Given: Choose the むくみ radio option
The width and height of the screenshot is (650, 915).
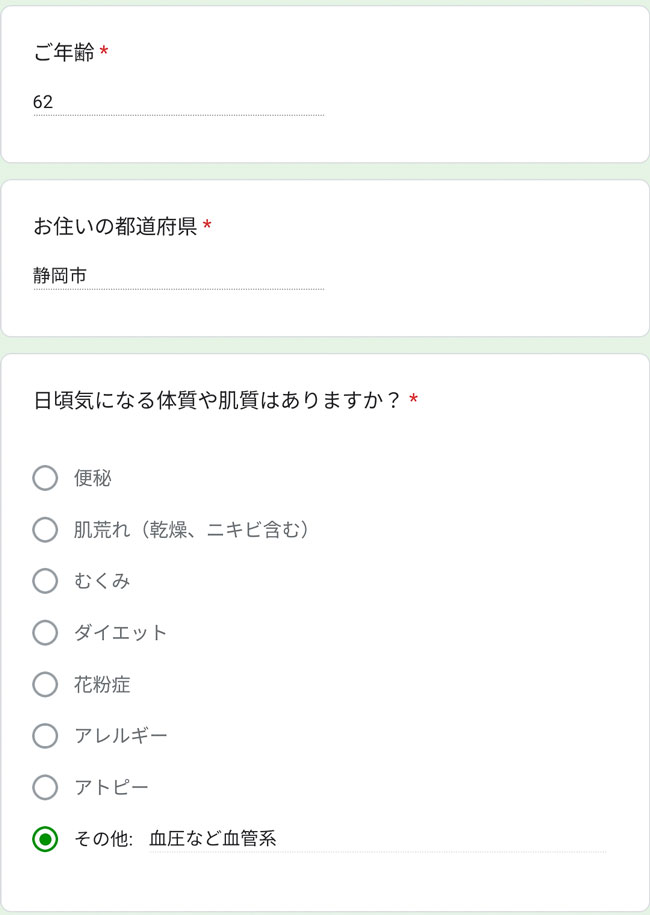Looking at the screenshot, I should 45,581.
